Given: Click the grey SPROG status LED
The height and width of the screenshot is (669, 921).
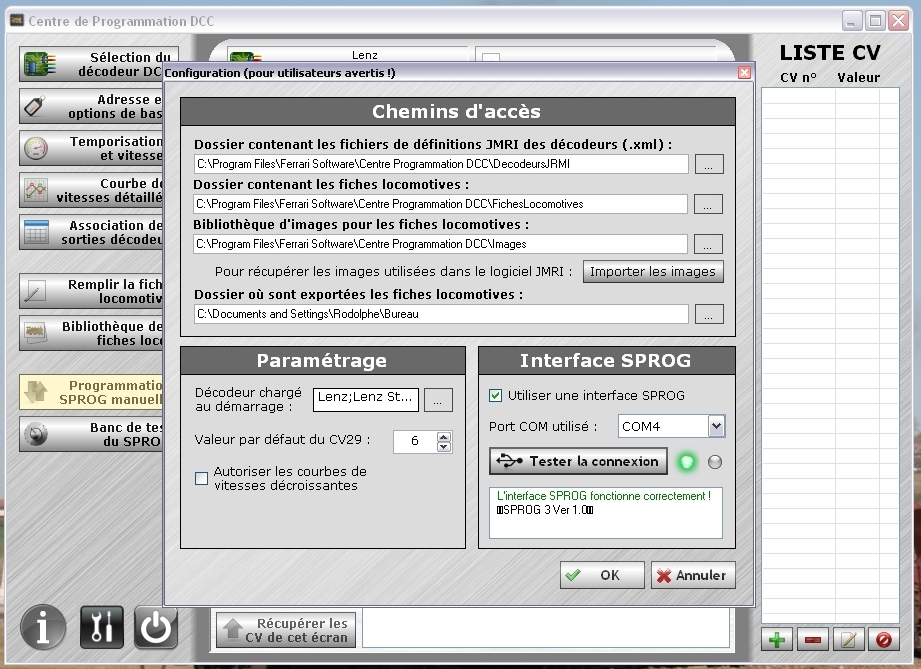Looking at the screenshot, I should pos(715,462).
